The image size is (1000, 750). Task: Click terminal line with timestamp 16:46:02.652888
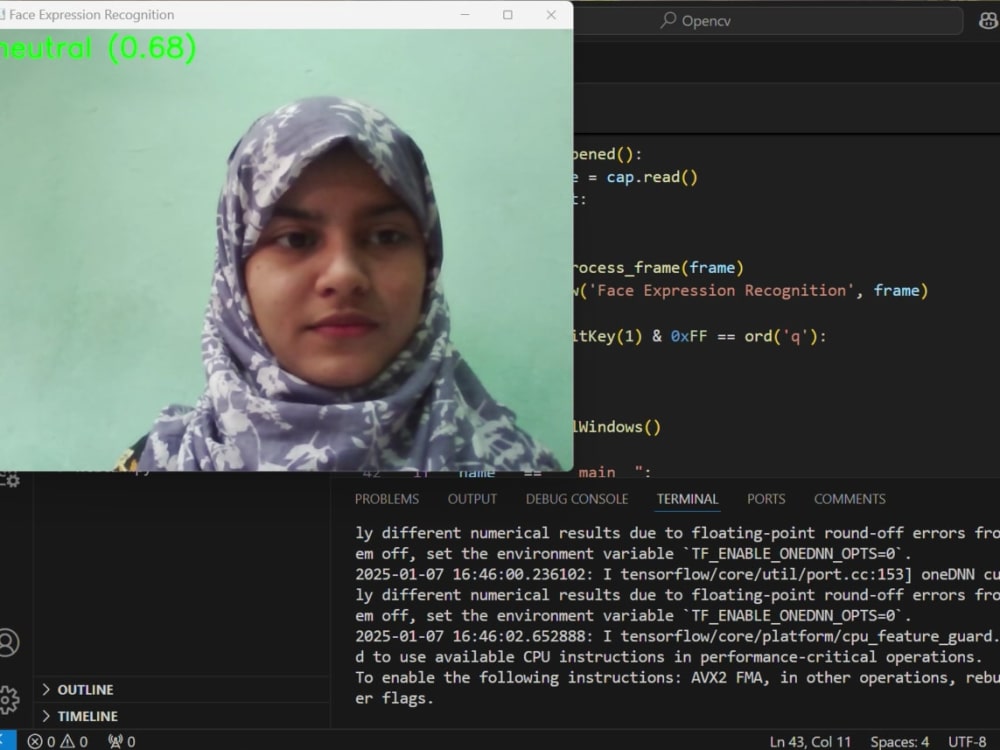click(677, 636)
